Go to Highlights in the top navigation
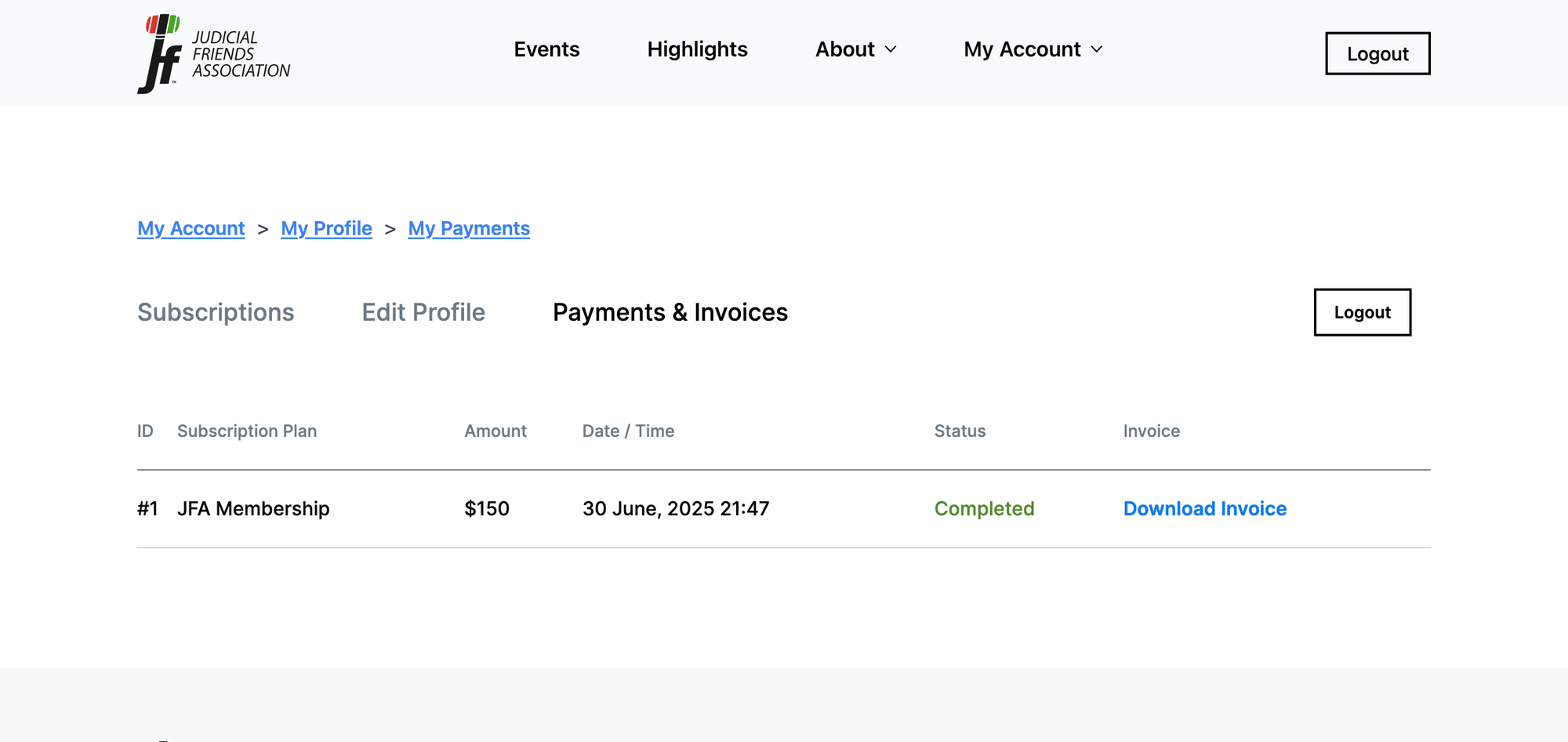The height and width of the screenshot is (742, 1568). [697, 49]
